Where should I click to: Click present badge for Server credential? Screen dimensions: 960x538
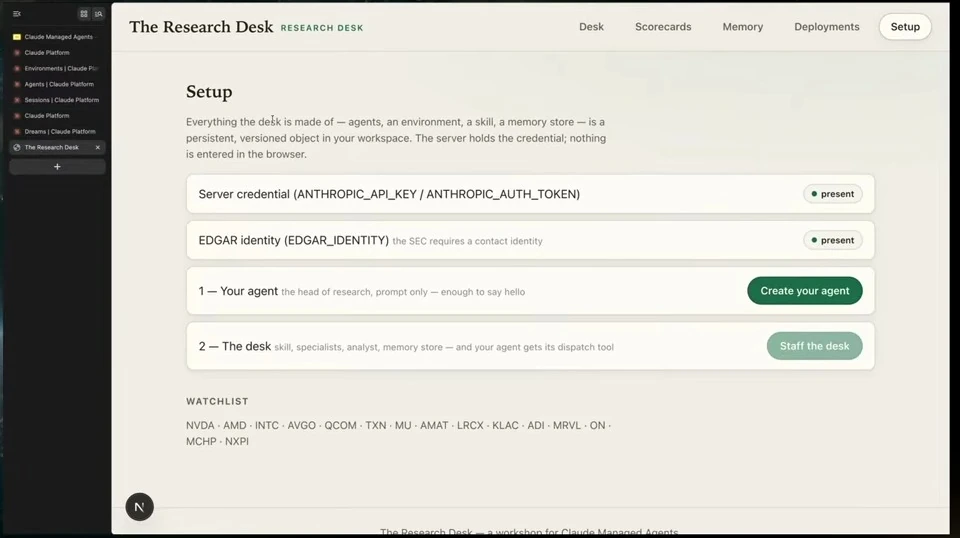(833, 194)
